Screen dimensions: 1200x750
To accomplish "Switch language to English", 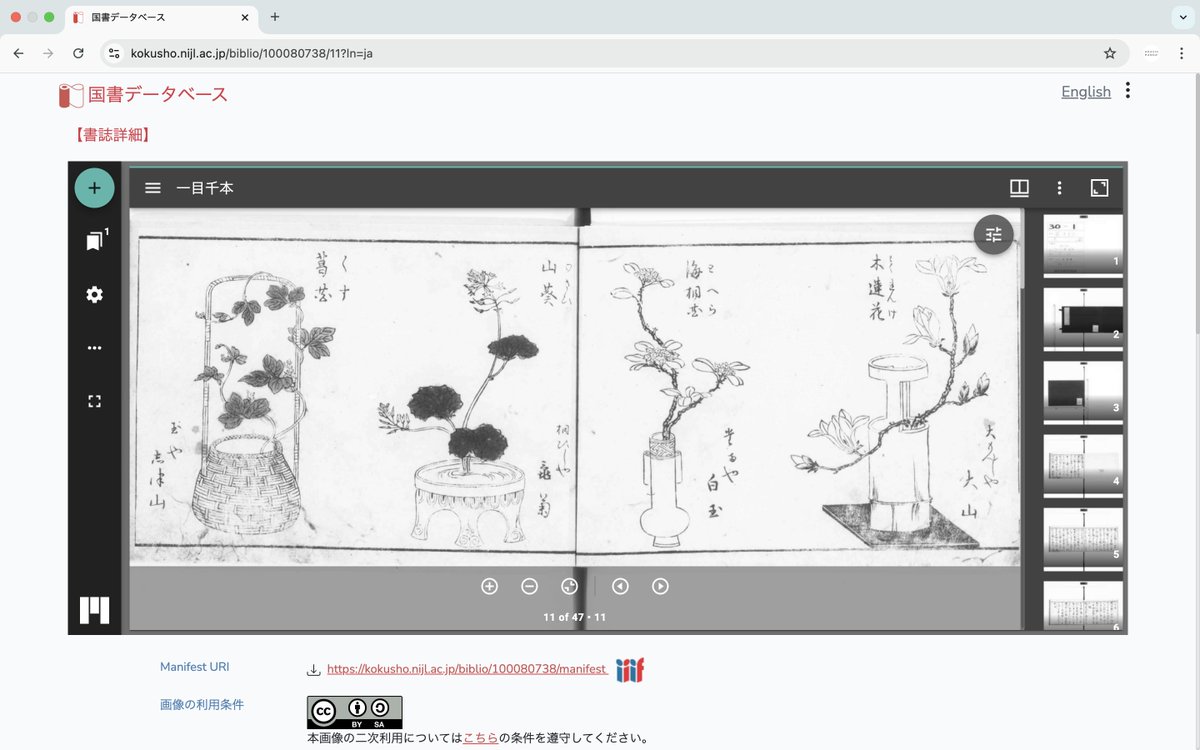I will [x=1086, y=92].
